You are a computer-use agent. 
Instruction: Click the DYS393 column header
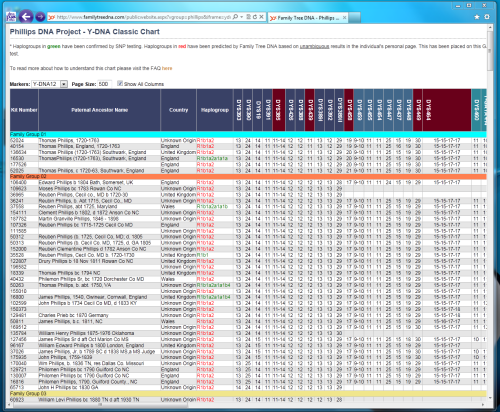pos(238,110)
